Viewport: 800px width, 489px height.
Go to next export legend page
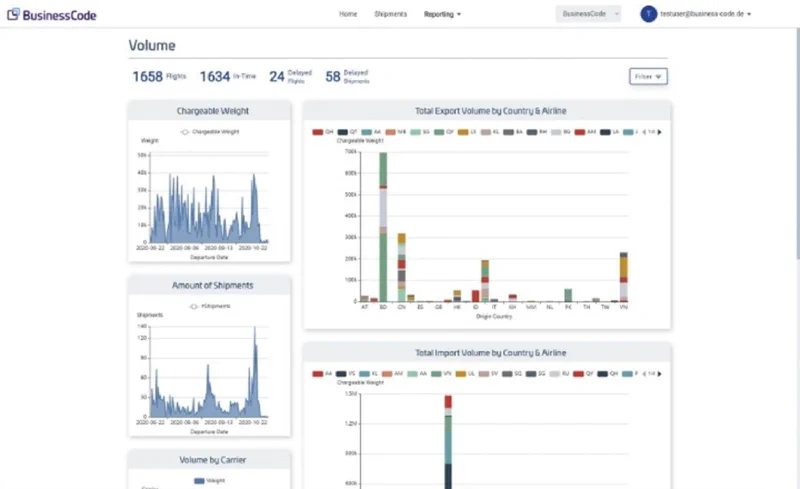point(660,132)
